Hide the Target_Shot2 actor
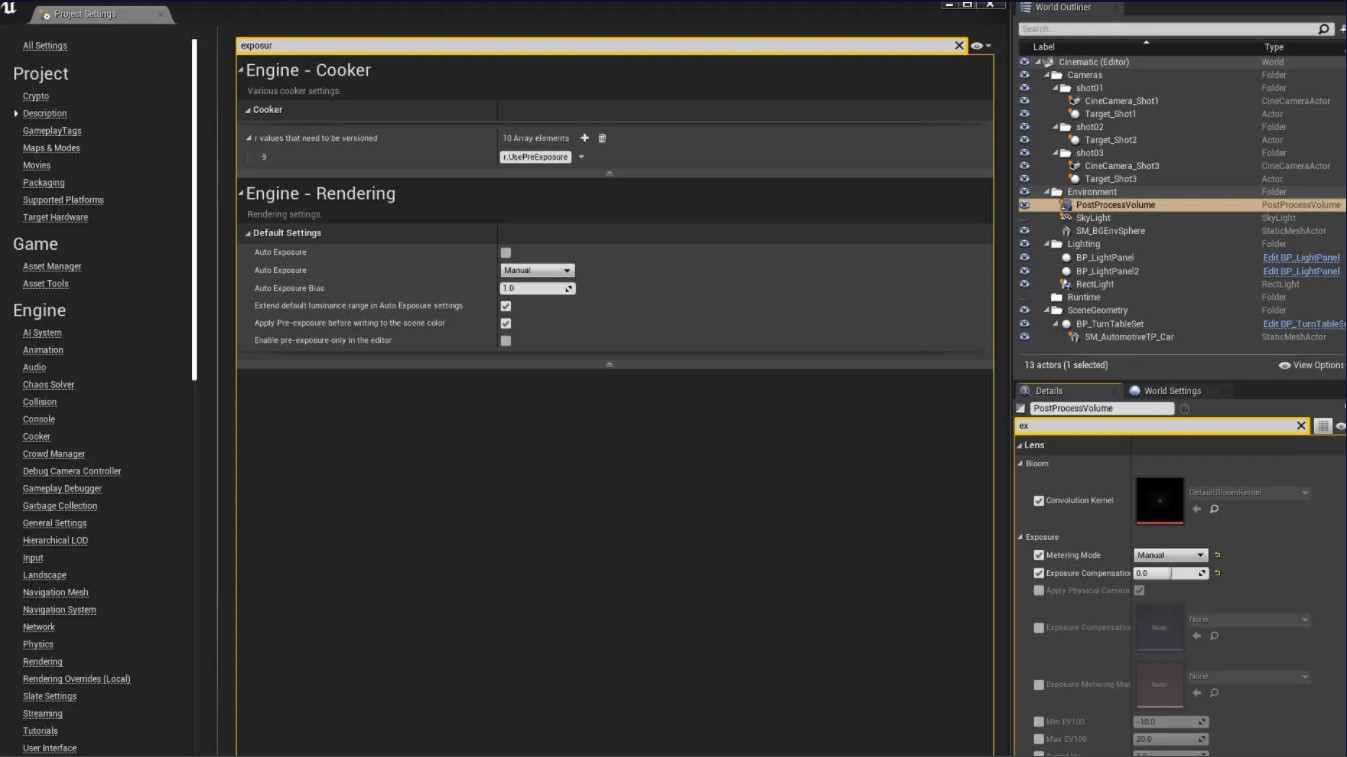The height and width of the screenshot is (757, 1347). (x=1022, y=139)
